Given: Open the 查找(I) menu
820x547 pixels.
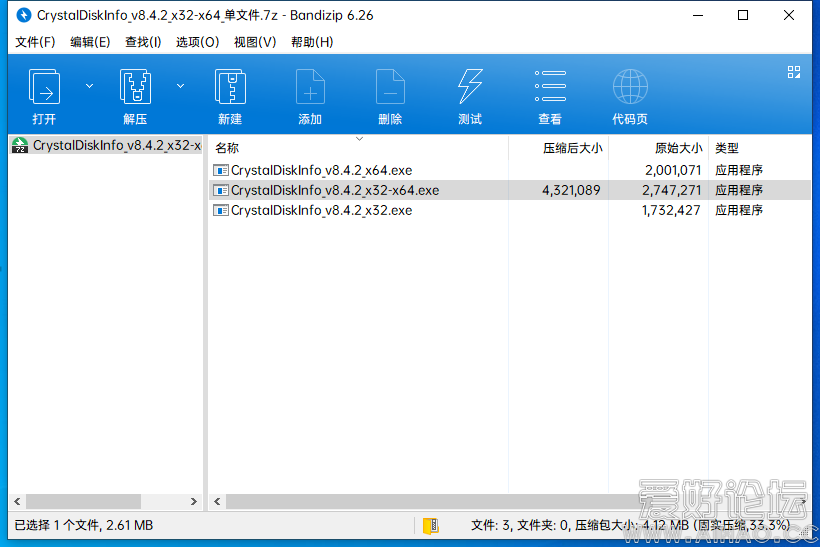Looking at the screenshot, I should (x=143, y=42).
